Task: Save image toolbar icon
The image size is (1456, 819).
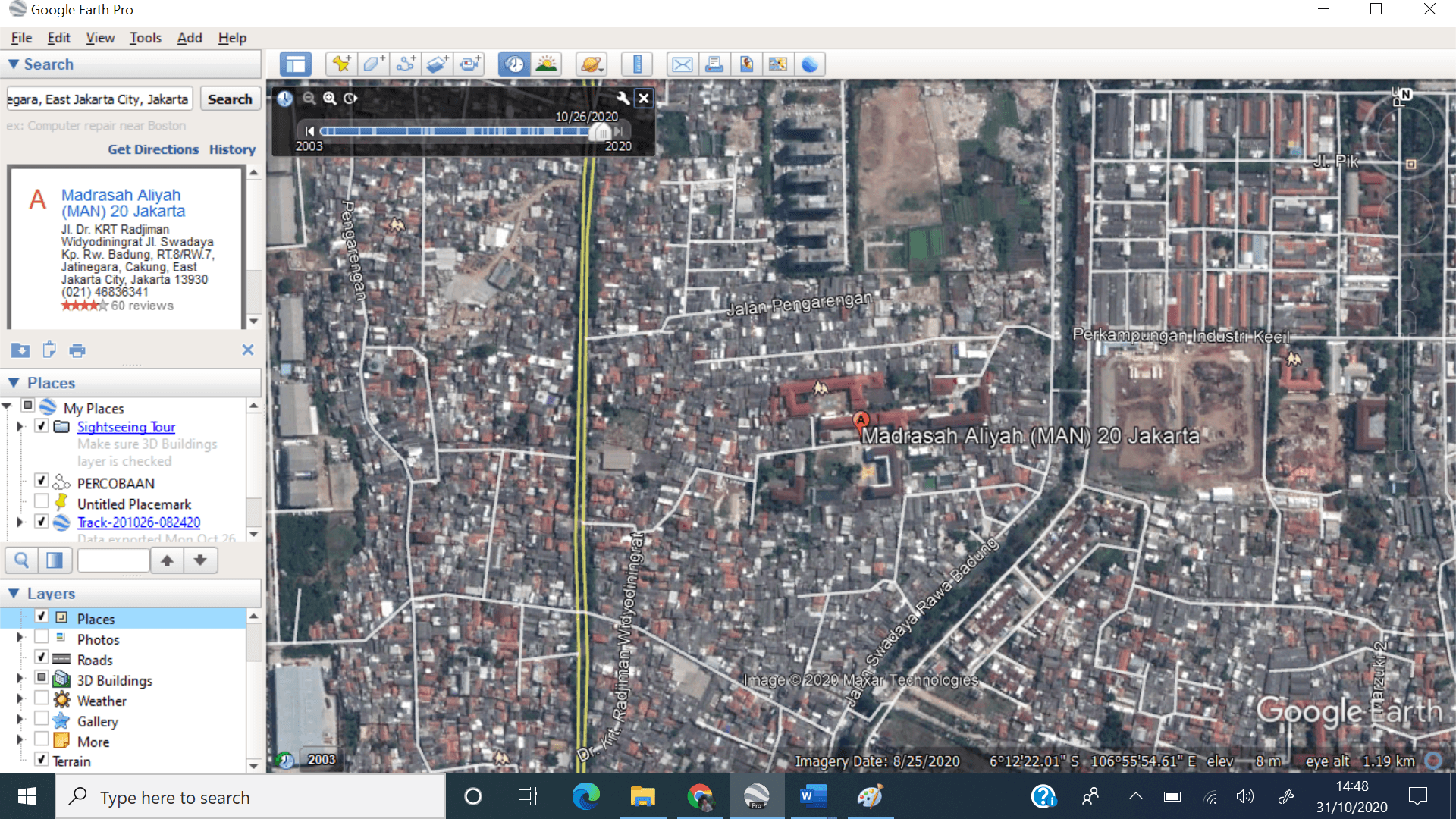Action: tap(746, 64)
